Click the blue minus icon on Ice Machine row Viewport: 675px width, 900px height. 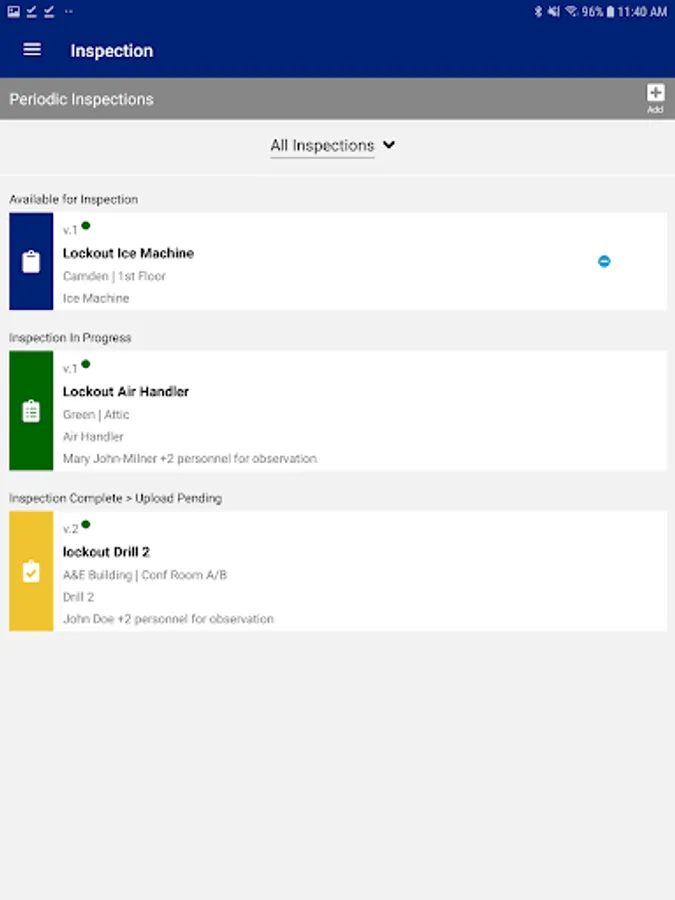point(604,261)
